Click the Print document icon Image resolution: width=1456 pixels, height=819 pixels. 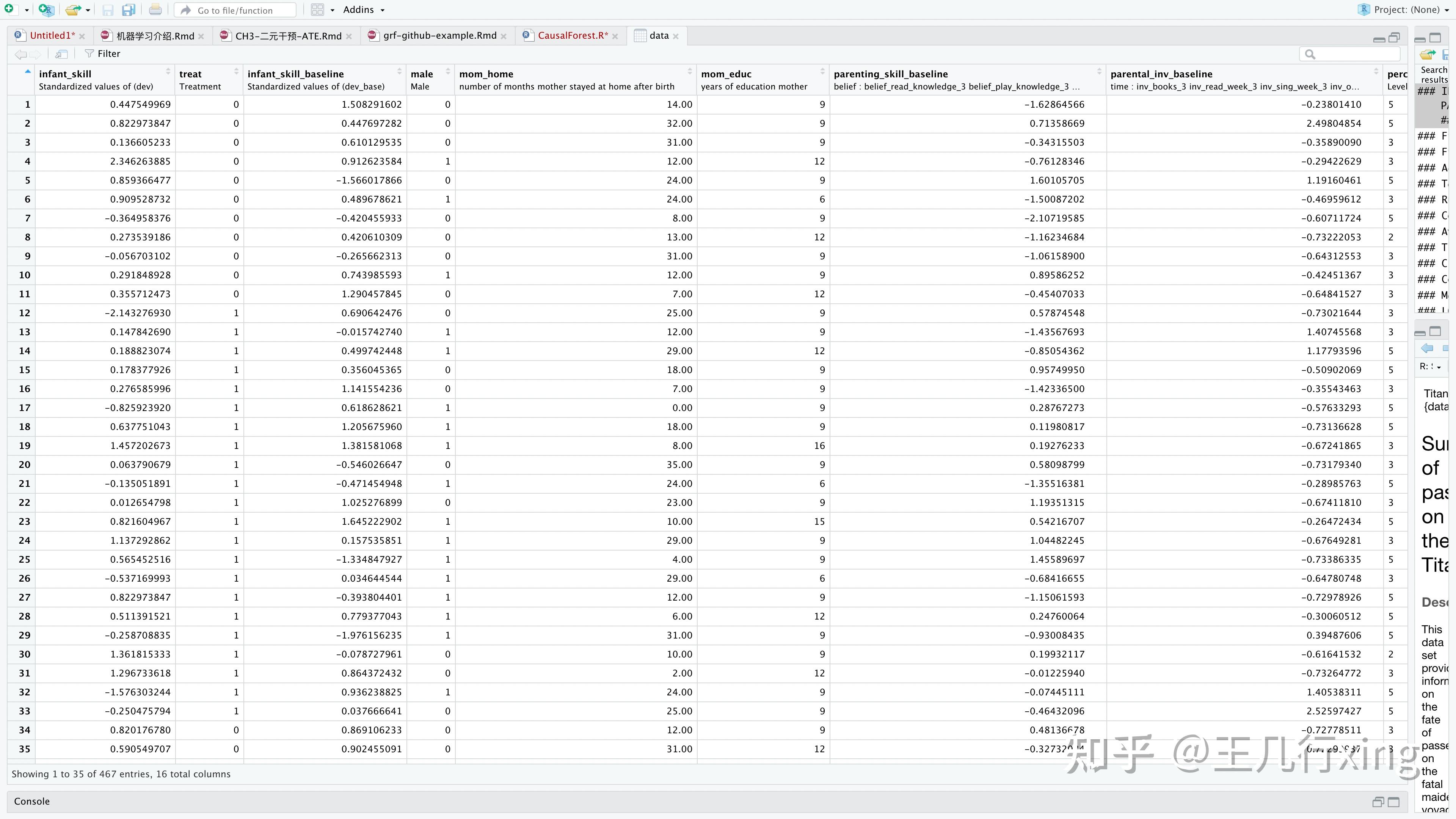[x=155, y=9]
